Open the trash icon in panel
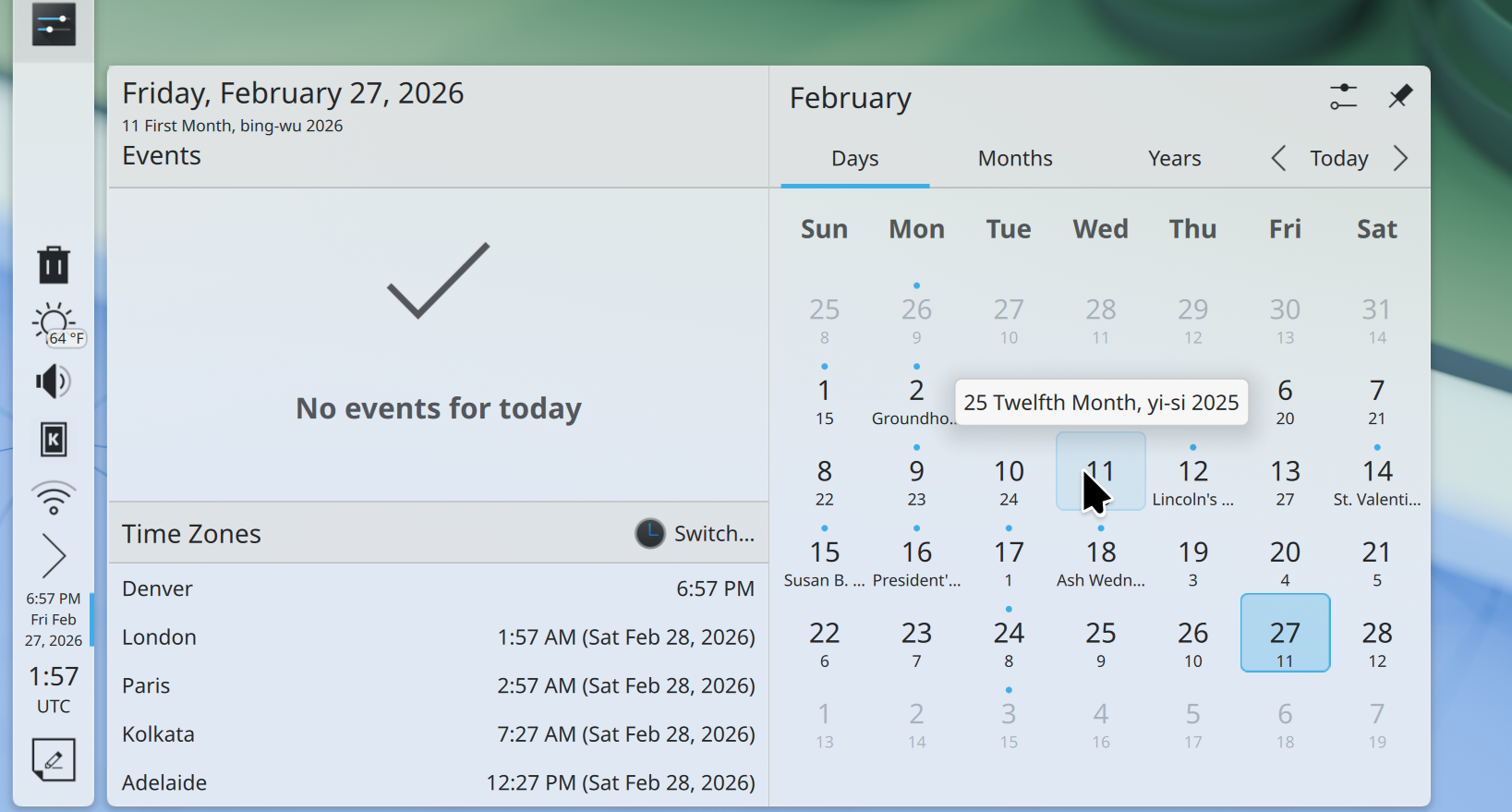1512x812 pixels. click(x=54, y=265)
